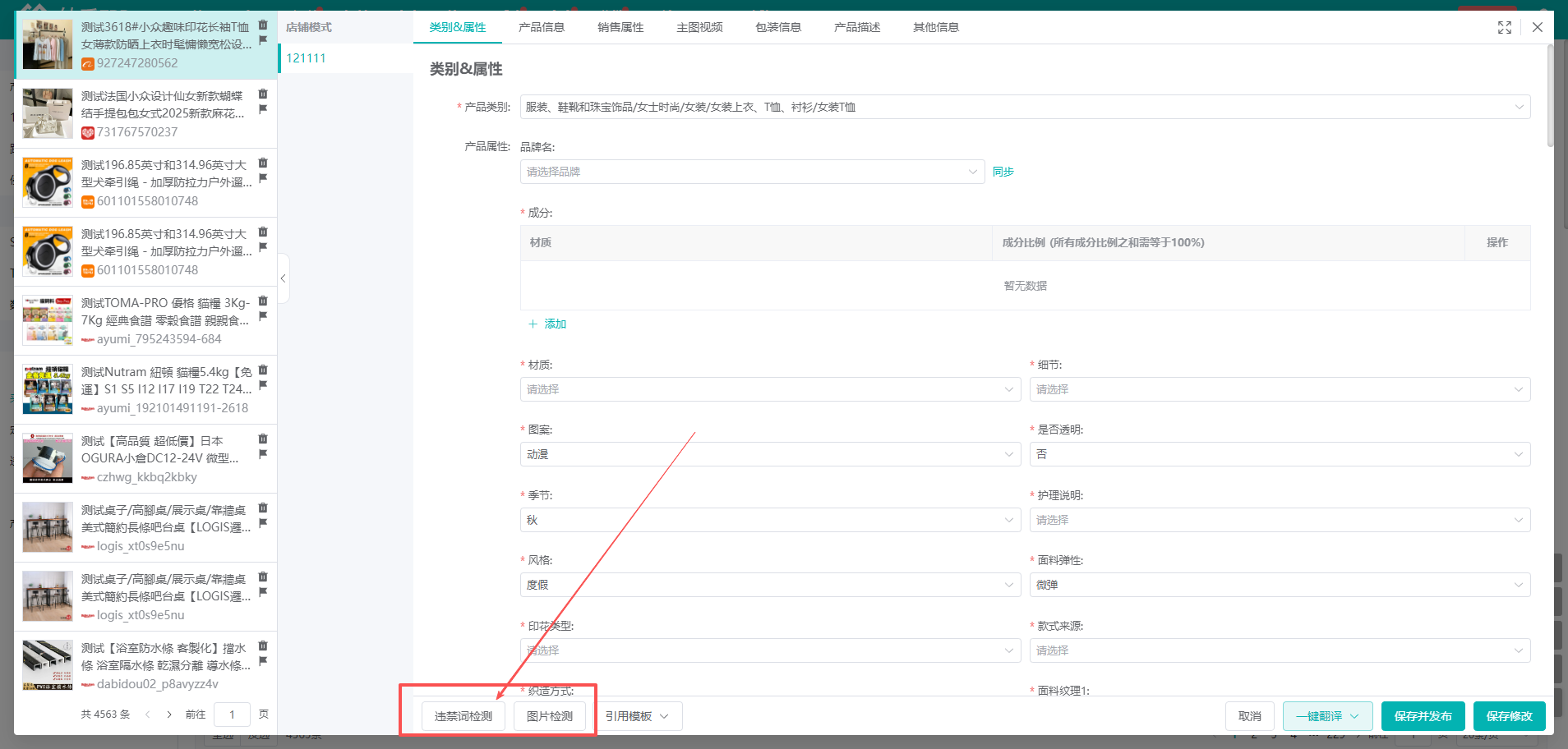Open the 引用模板 template dropdown

tap(637, 716)
